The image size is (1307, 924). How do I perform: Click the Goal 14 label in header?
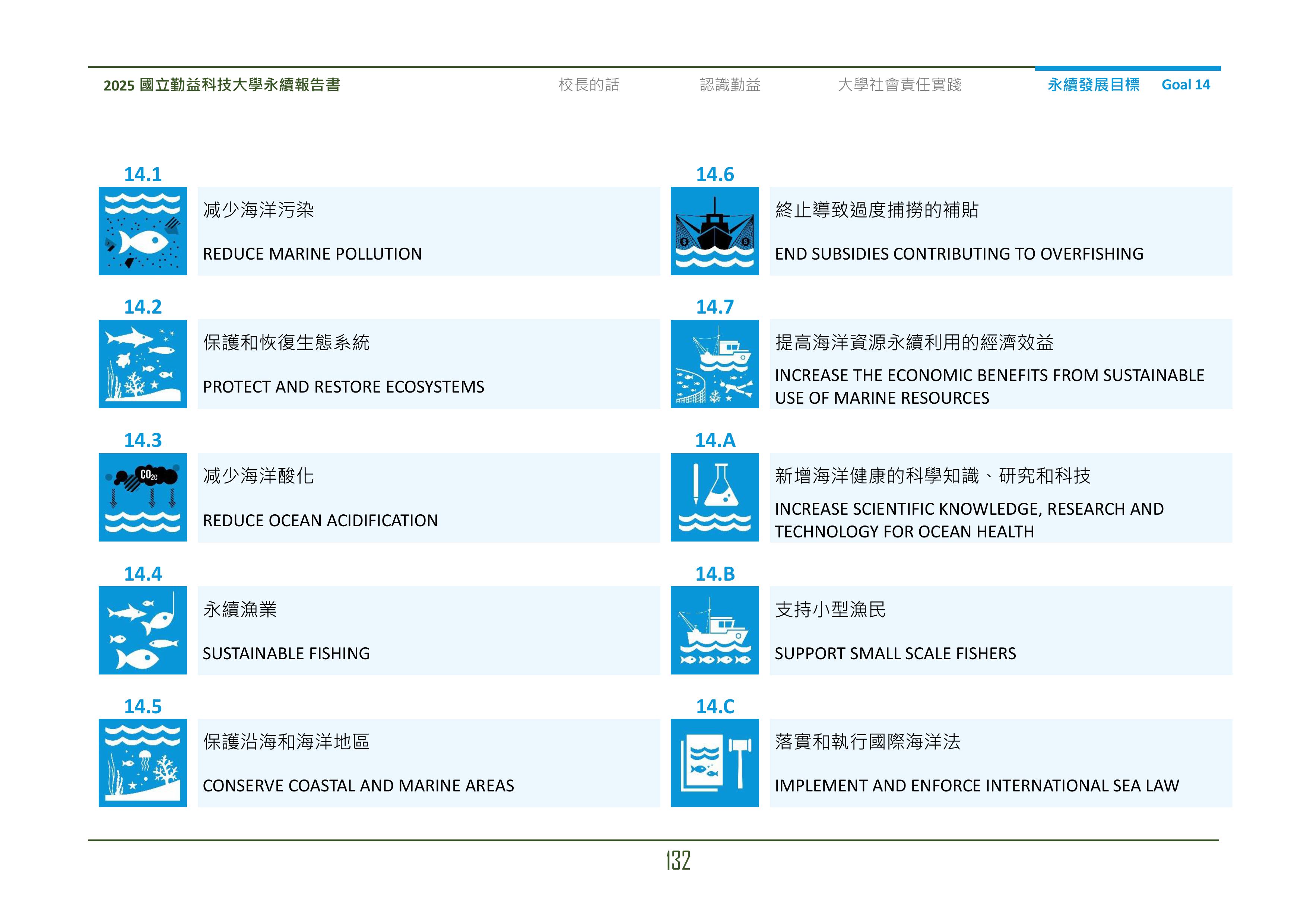1186,85
